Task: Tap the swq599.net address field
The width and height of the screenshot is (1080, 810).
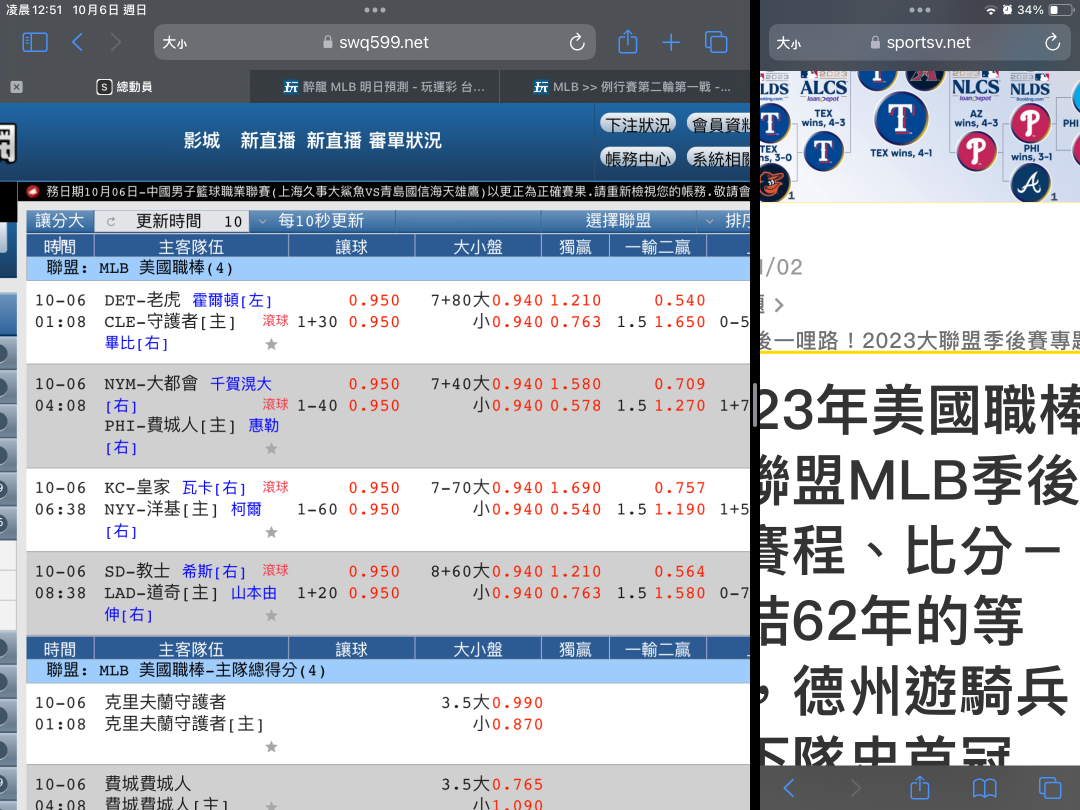Action: [375, 43]
